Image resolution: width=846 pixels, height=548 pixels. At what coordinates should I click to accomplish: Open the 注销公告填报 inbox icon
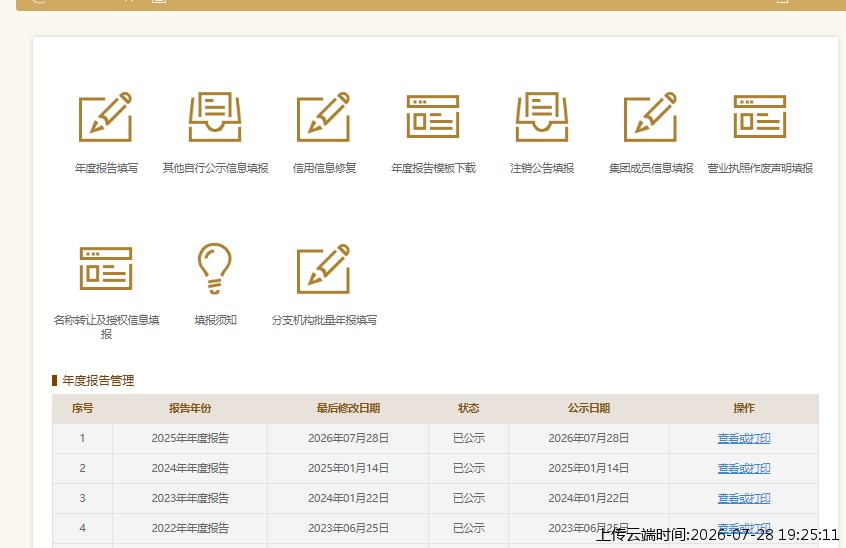542,117
